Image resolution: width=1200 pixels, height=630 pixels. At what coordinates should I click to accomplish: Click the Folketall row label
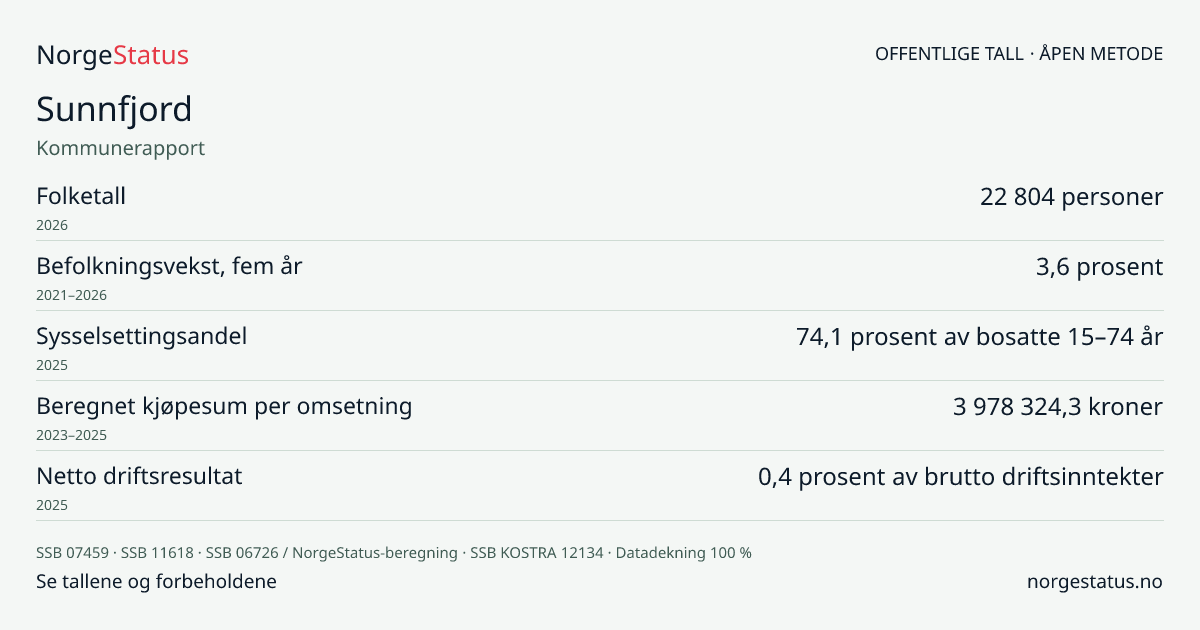pyautogui.click(x=81, y=196)
